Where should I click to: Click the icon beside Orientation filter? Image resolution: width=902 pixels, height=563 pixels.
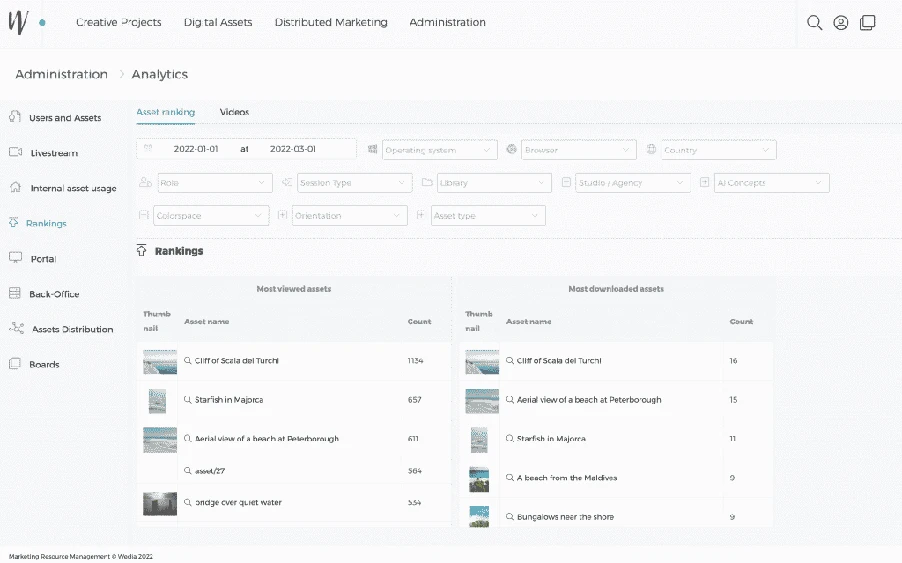click(x=282, y=215)
